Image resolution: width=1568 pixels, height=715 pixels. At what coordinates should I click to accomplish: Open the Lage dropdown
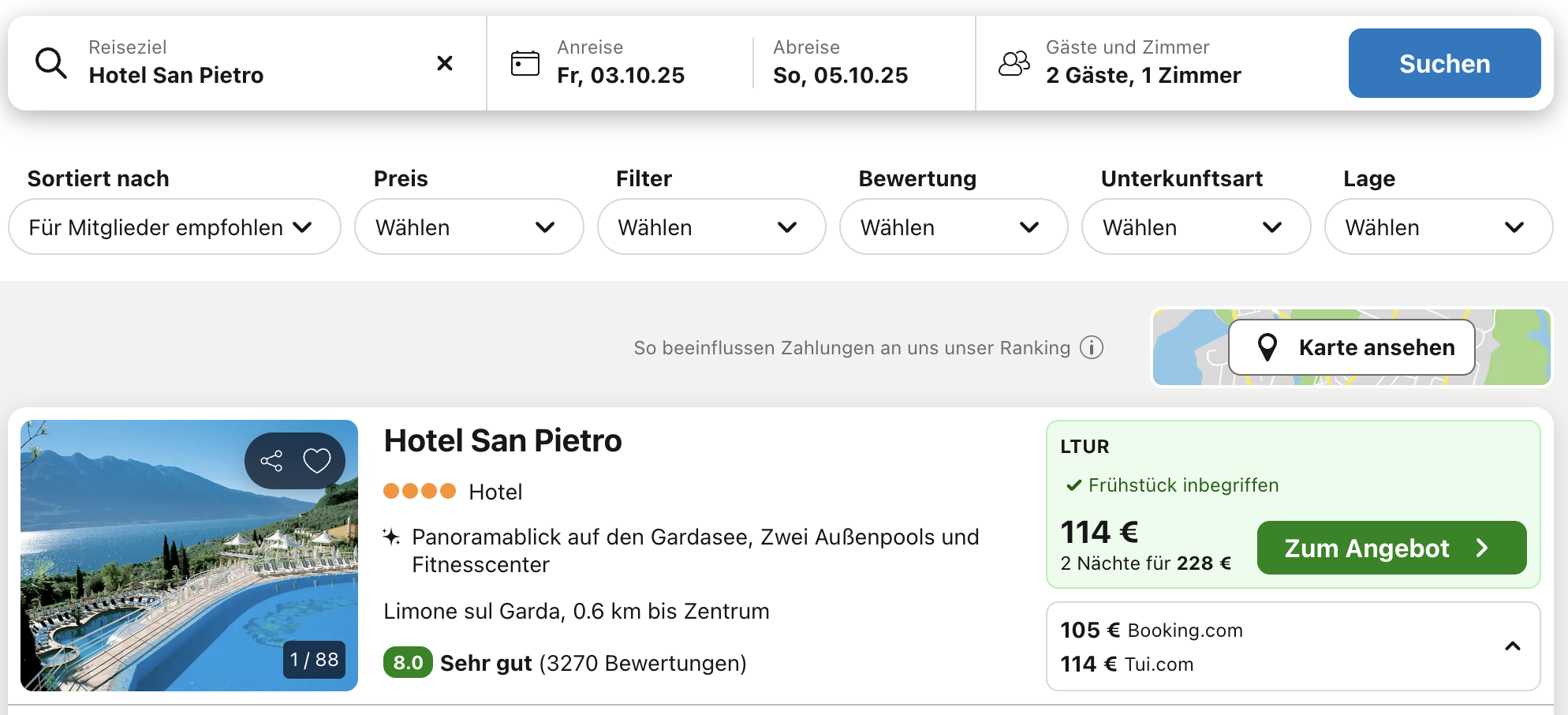tap(1438, 227)
